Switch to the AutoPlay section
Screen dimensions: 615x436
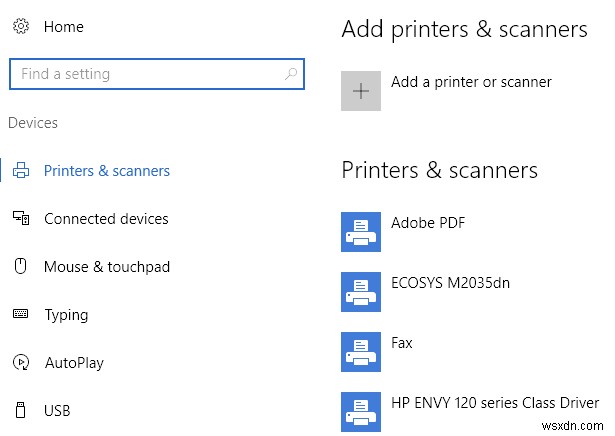(x=74, y=363)
